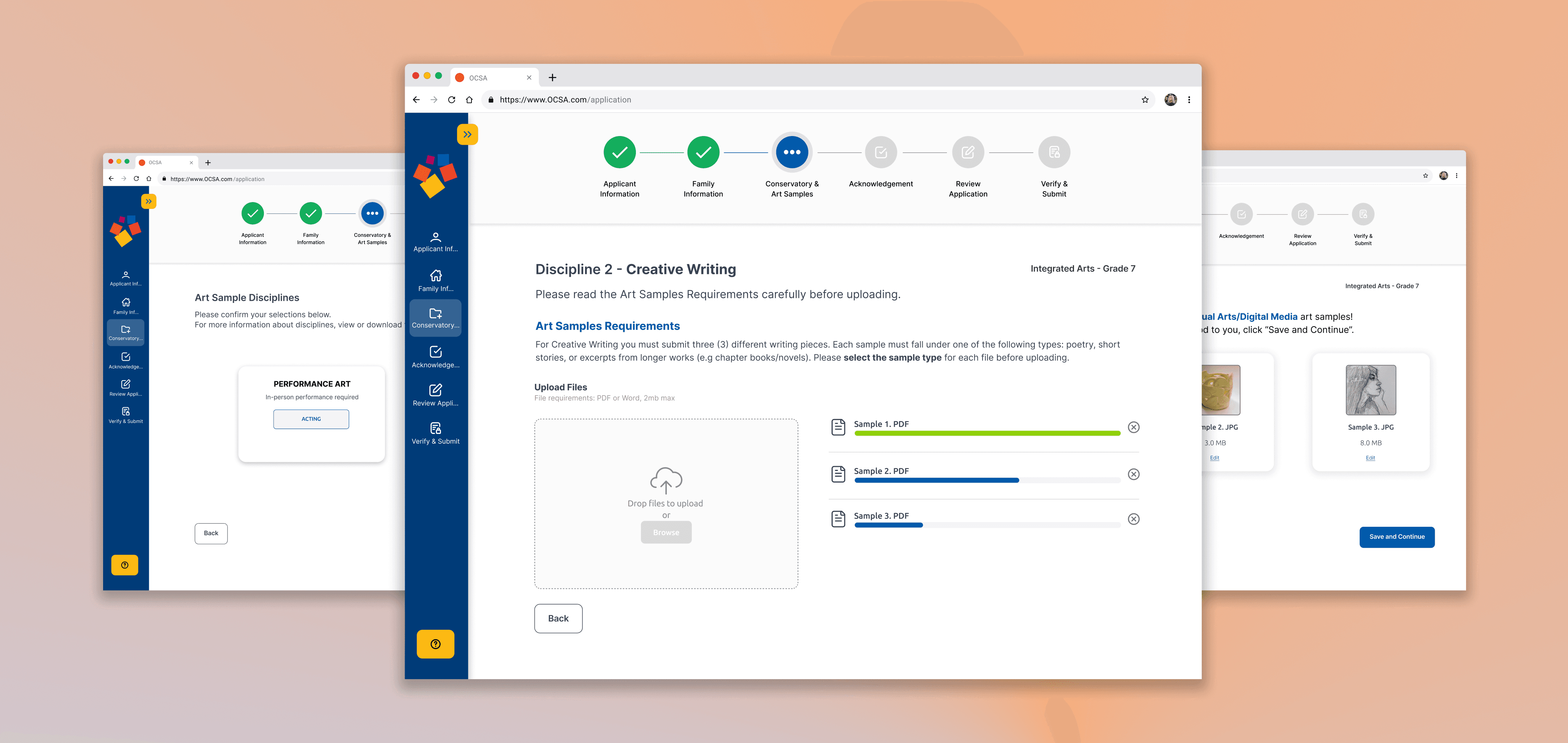Select the ACTING discipline button

(x=311, y=419)
